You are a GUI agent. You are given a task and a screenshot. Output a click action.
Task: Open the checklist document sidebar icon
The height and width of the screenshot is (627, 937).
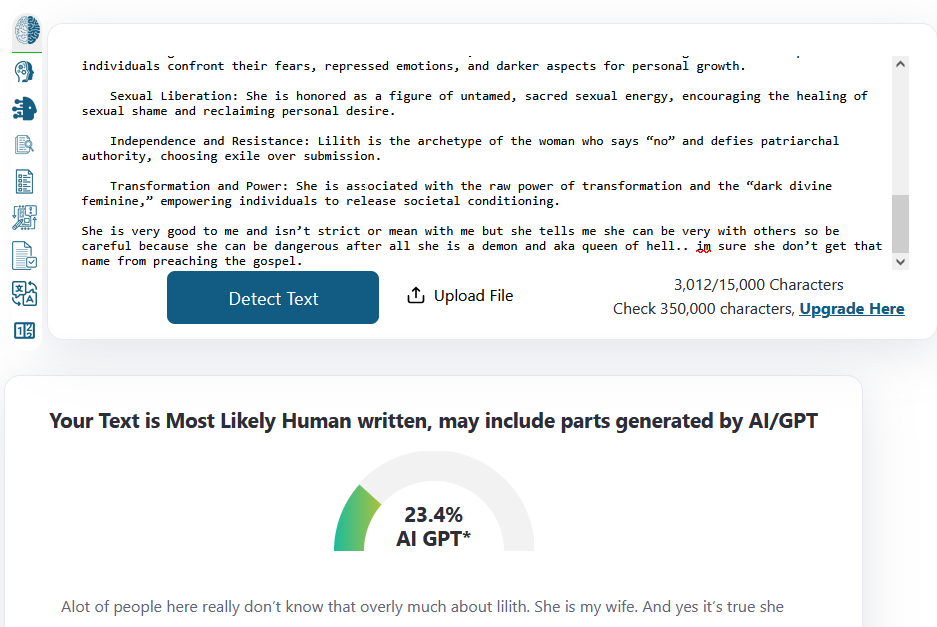click(x=25, y=181)
